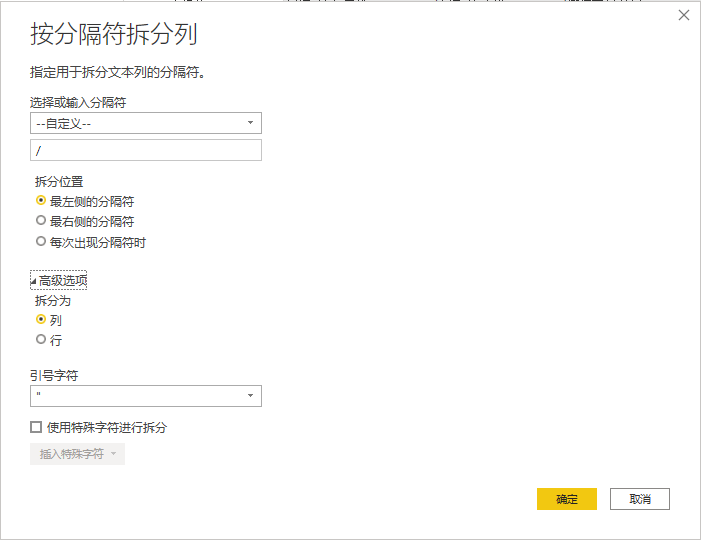
Task: Enable the 使用特殊字符进行拆分 checkbox
Action: [37, 427]
